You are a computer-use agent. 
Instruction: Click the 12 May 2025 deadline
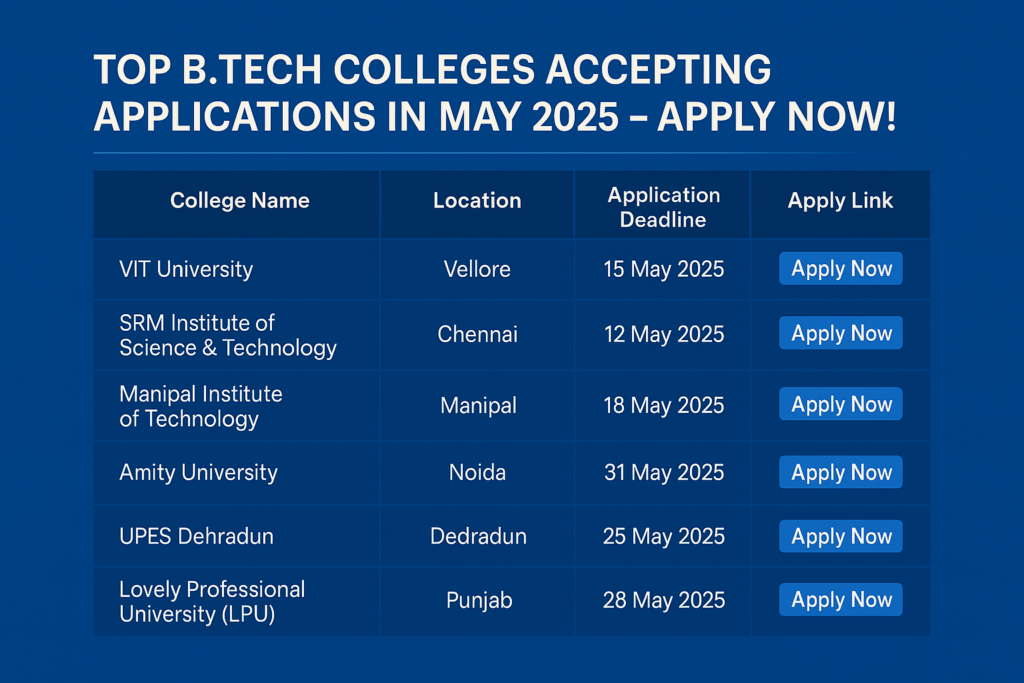coord(664,334)
